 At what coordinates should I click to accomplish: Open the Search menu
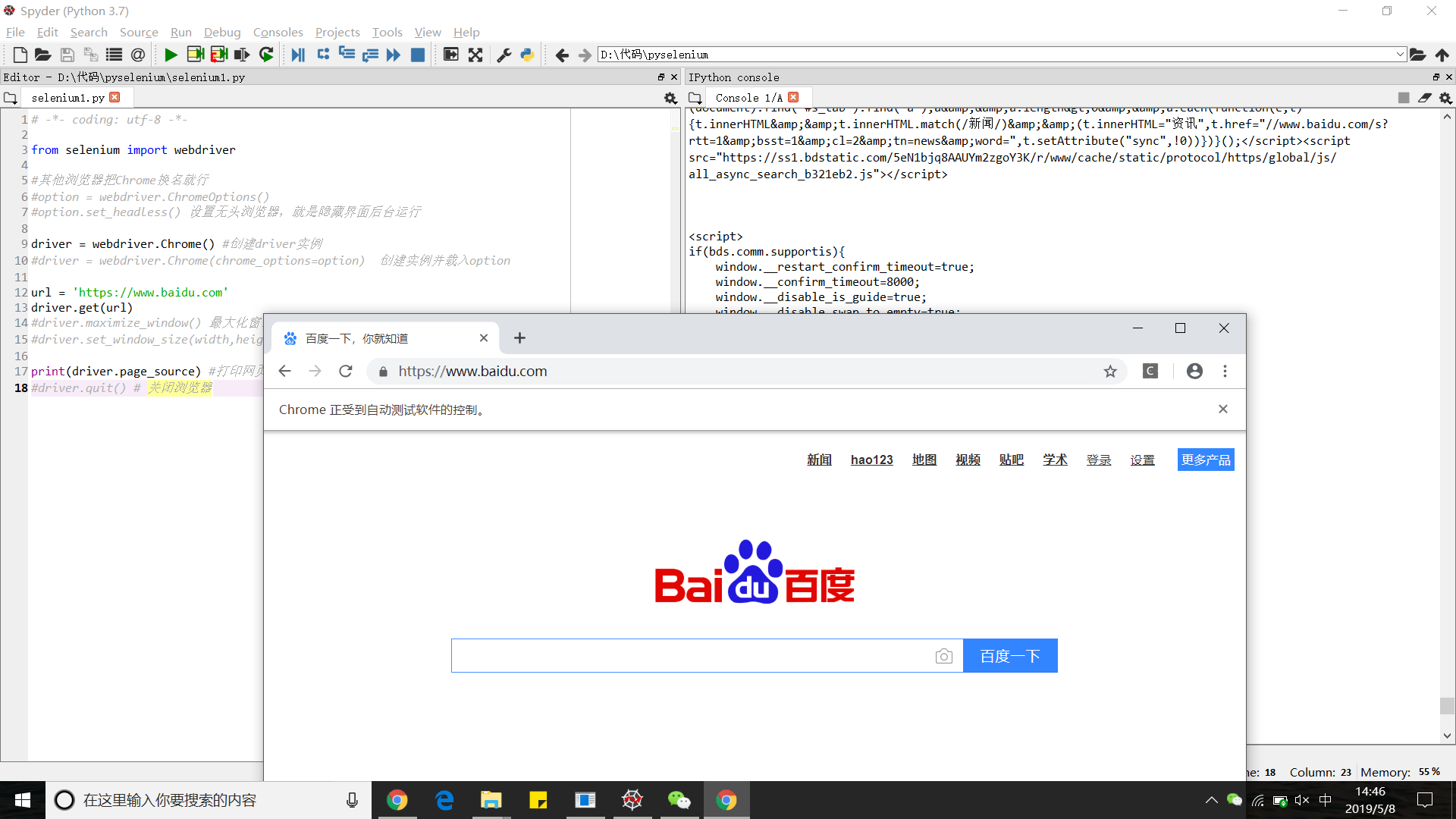[x=89, y=32]
